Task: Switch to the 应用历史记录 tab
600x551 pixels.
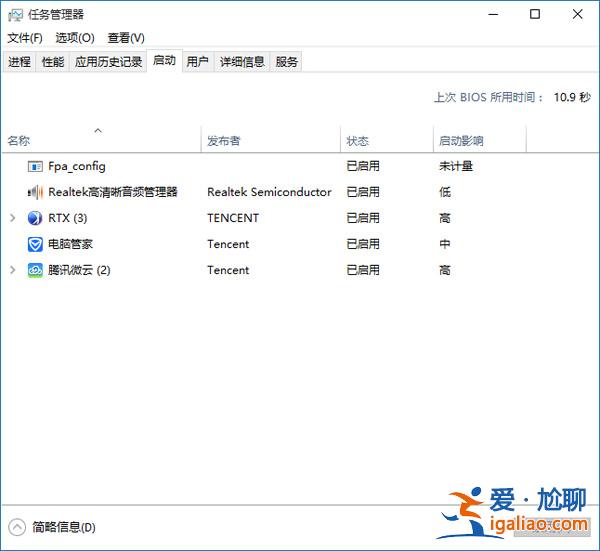Action: [x=108, y=62]
